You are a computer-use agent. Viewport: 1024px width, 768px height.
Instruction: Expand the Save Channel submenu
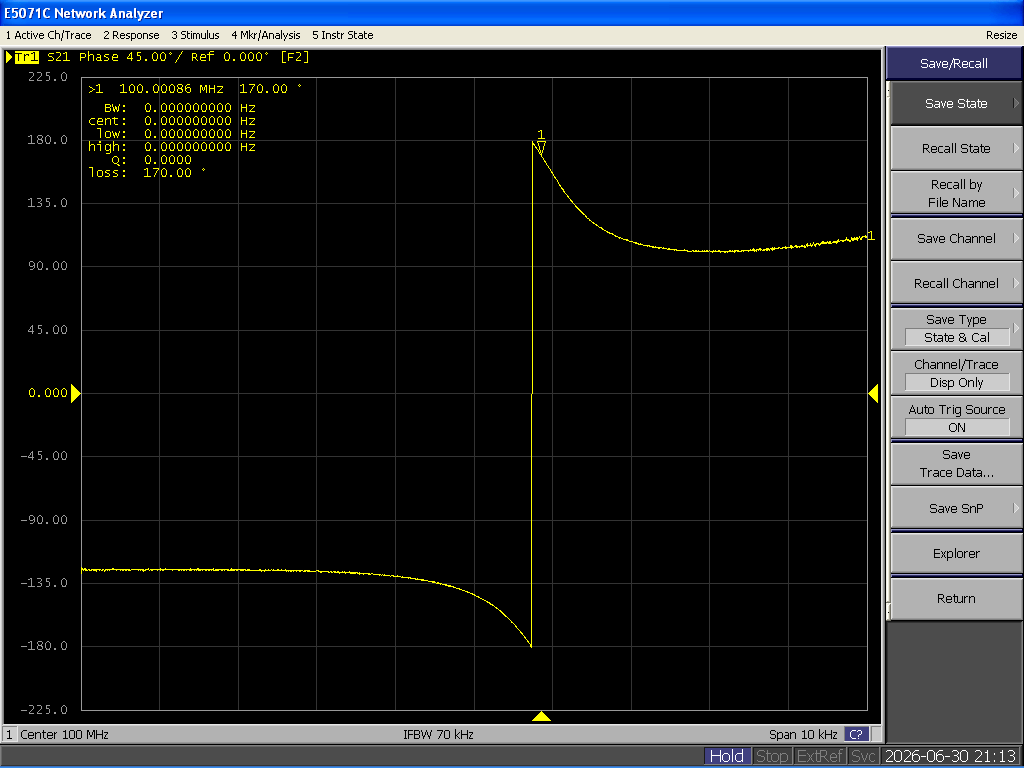click(x=956, y=238)
